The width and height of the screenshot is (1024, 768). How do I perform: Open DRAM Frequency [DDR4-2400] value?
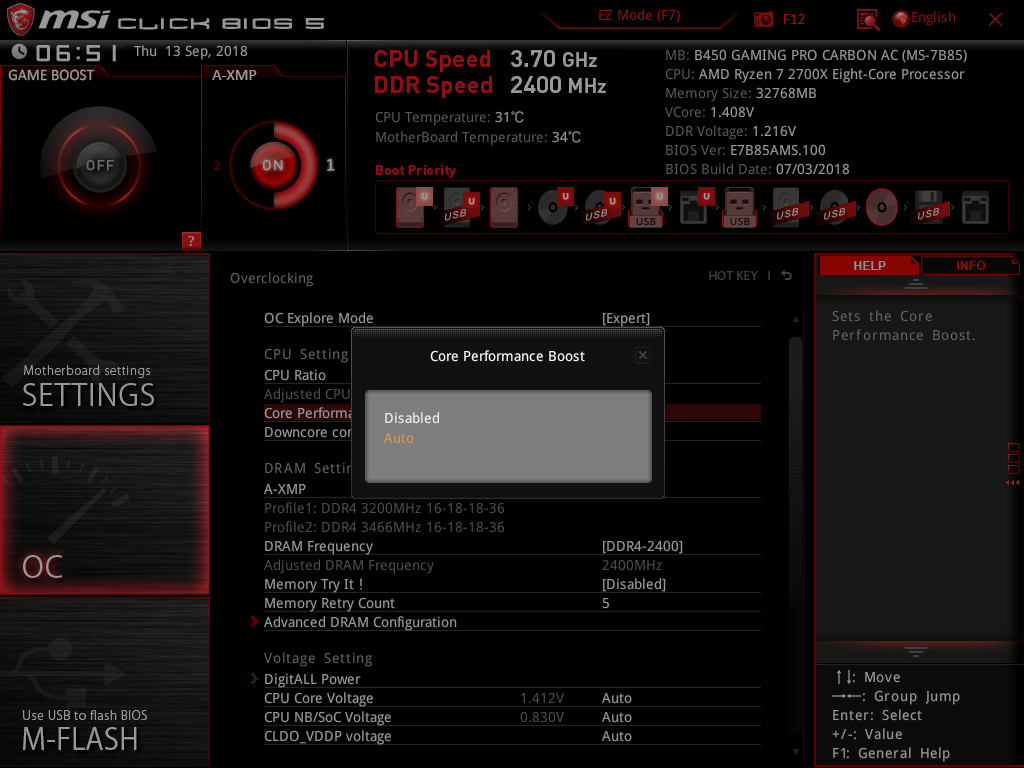click(642, 546)
